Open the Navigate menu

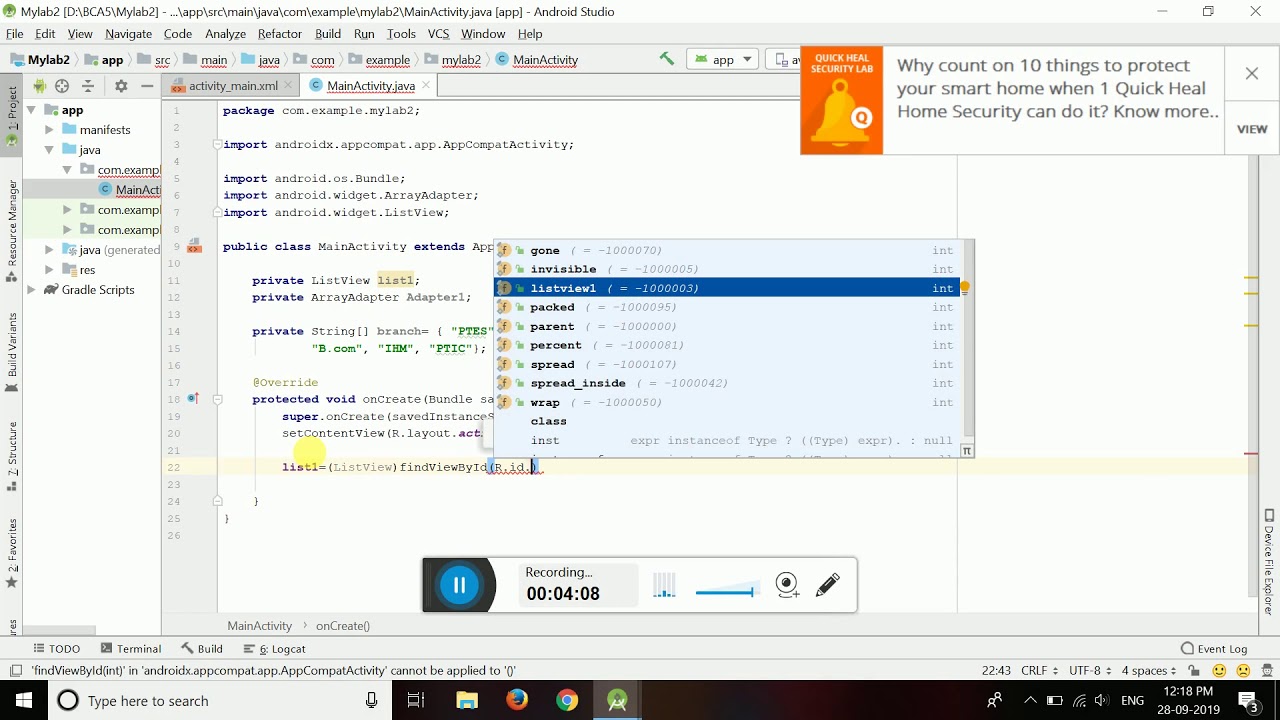click(x=128, y=33)
